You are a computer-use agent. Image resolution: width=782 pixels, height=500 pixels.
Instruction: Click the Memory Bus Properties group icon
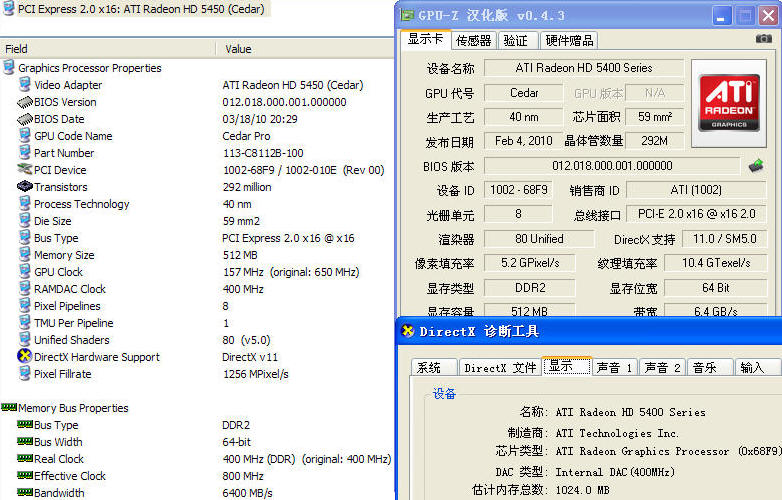(x=9, y=408)
